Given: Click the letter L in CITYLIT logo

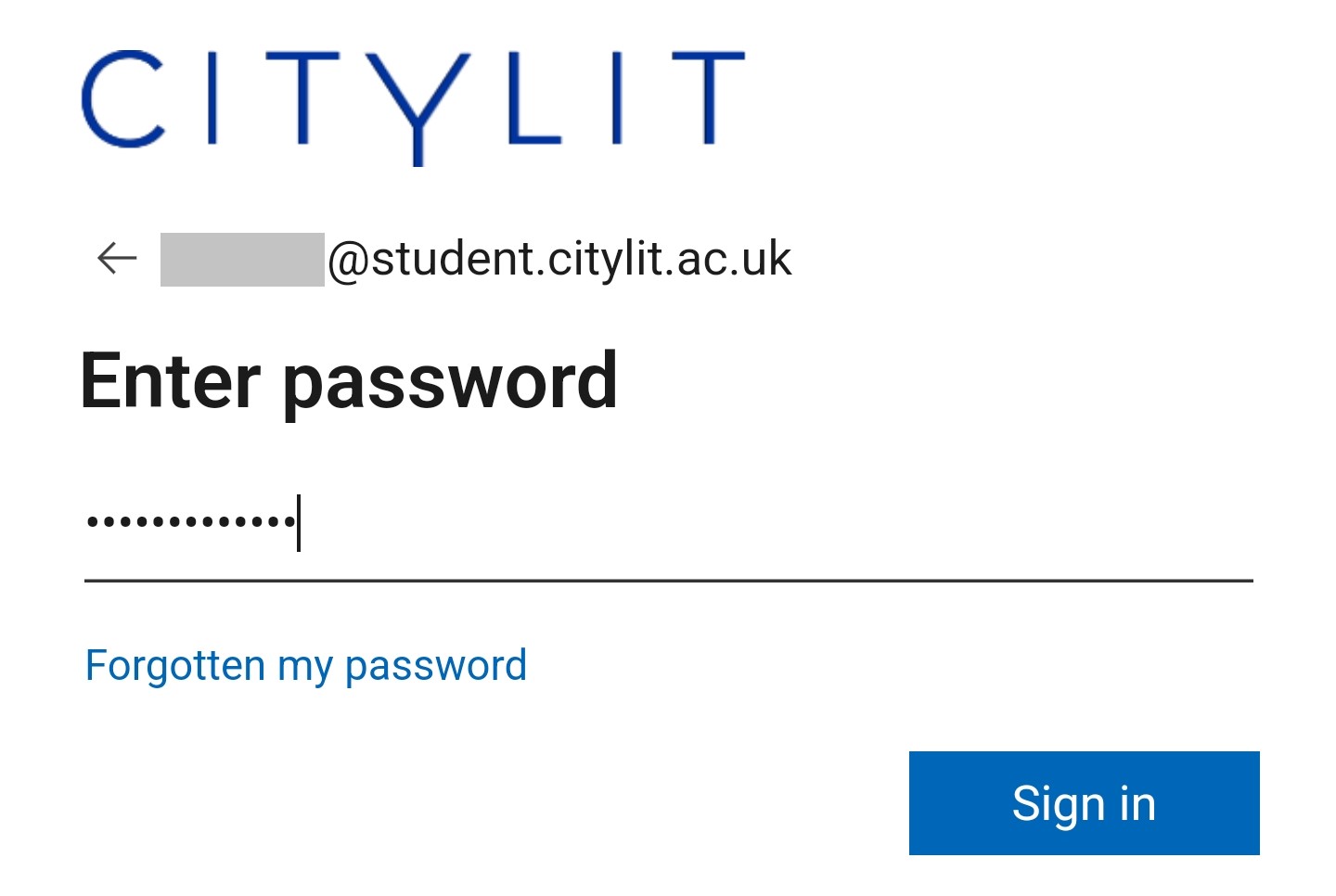Looking at the screenshot, I should coord(536,98).
